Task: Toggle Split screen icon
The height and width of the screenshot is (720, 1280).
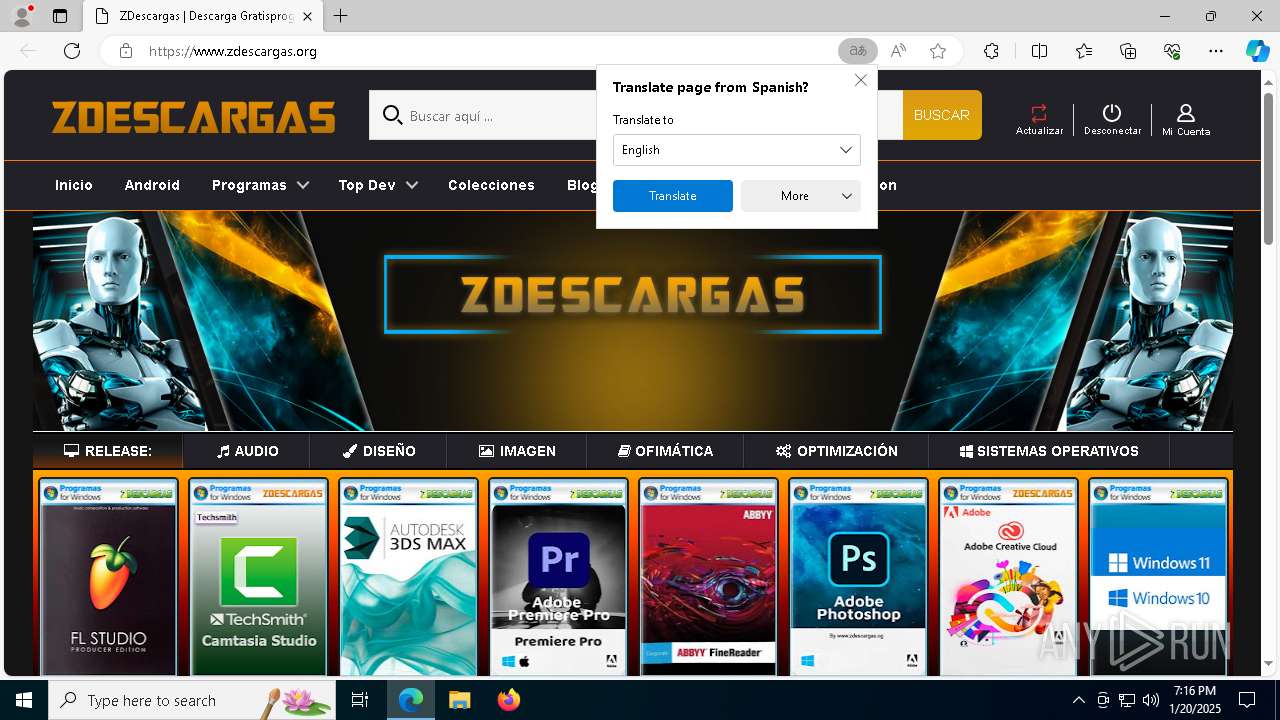Action: pos(1039,51)
